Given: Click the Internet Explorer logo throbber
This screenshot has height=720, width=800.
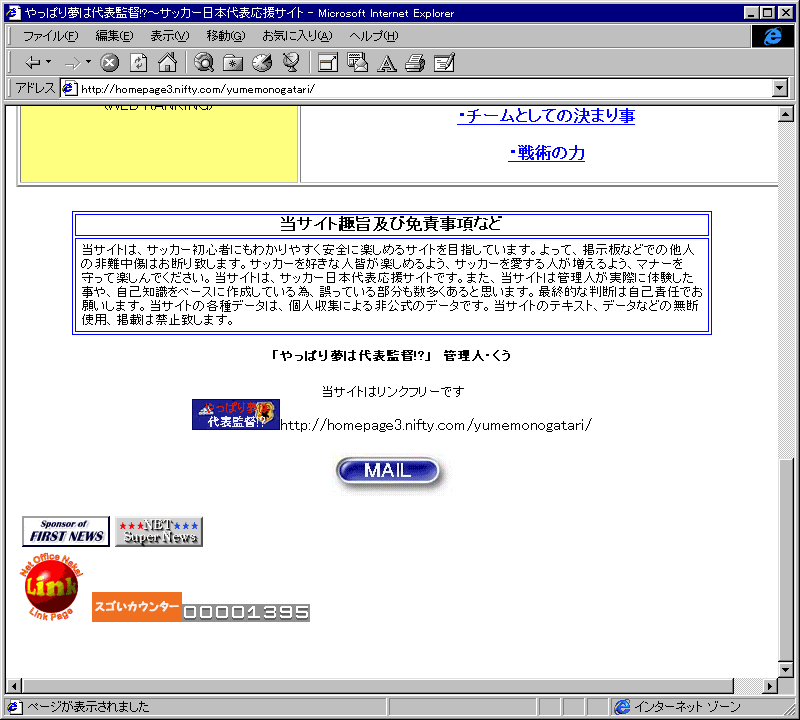Looking at the screenshot, I should [x=772, y=36].
